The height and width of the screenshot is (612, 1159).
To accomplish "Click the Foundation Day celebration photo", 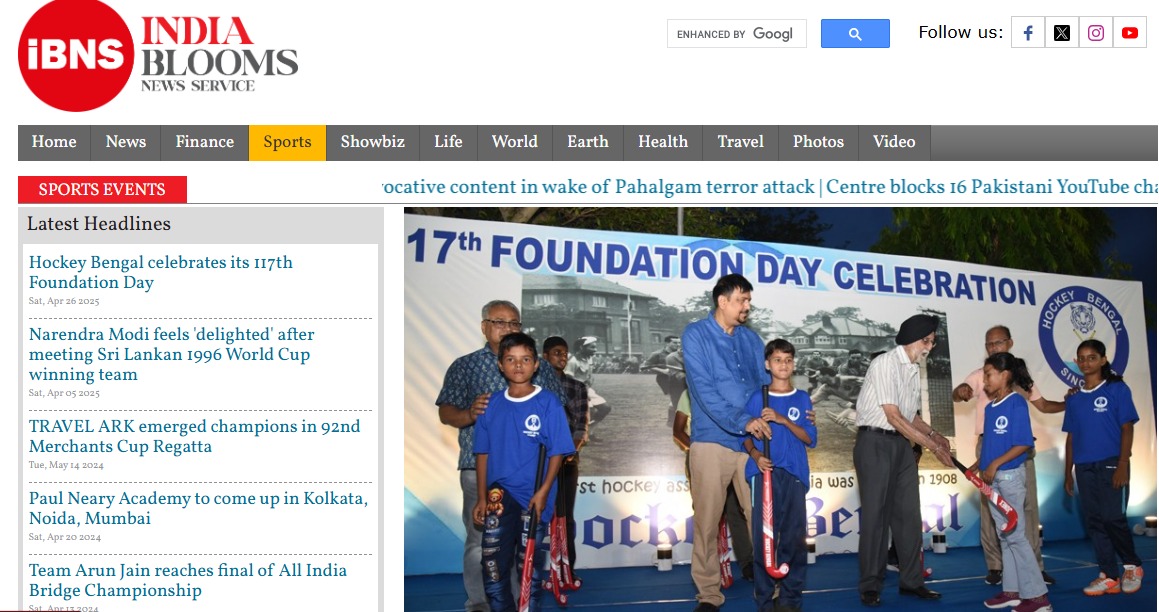I will click(x=780, y=409).
